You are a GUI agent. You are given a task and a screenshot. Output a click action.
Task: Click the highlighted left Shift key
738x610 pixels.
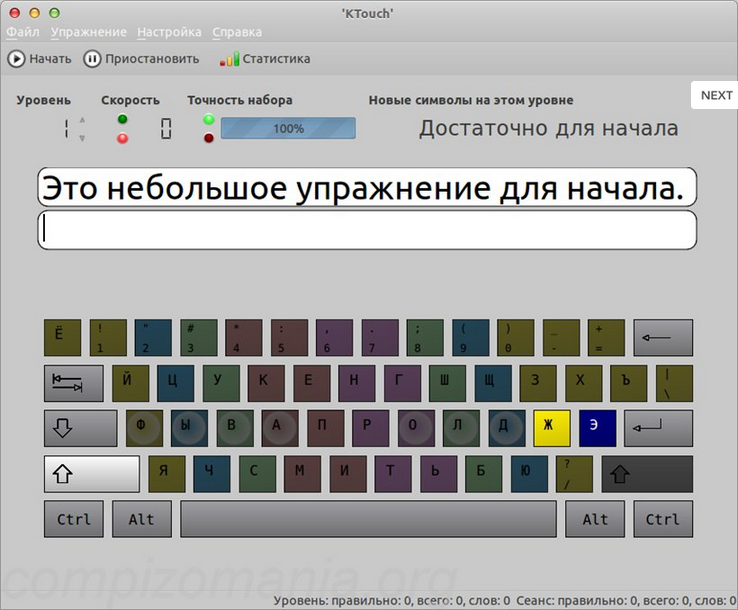92,474
